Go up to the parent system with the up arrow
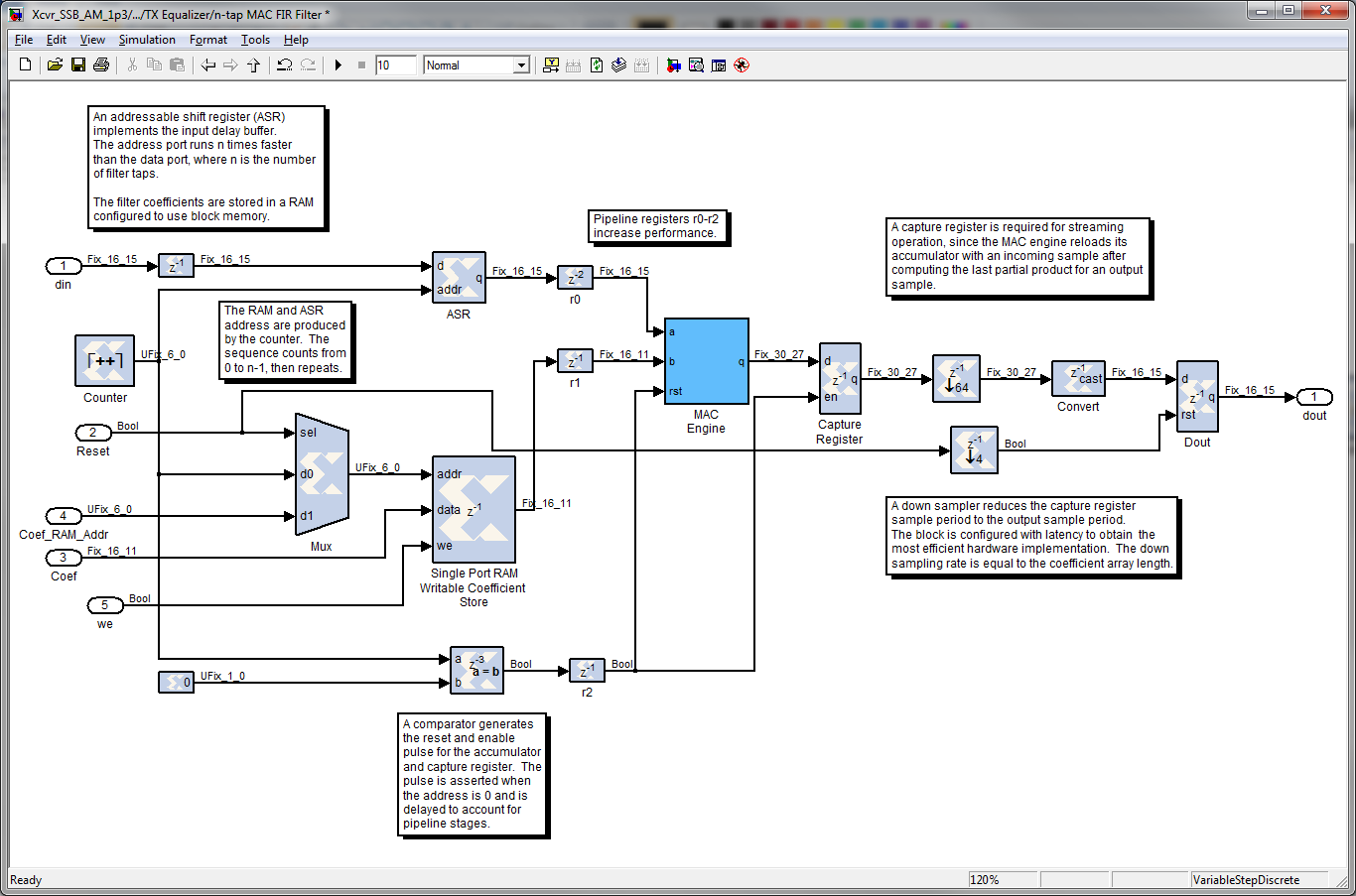 click(x=254, y=65)
